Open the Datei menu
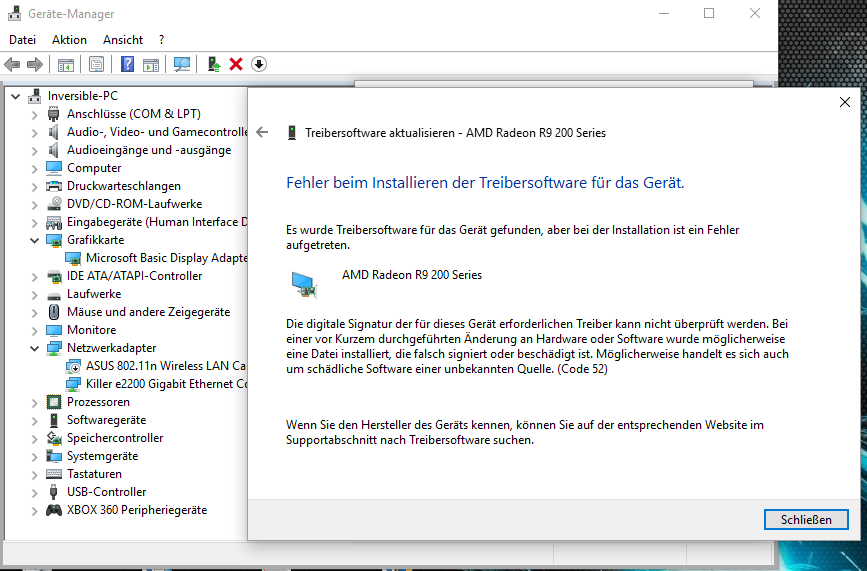 click(x=23, y=40)
